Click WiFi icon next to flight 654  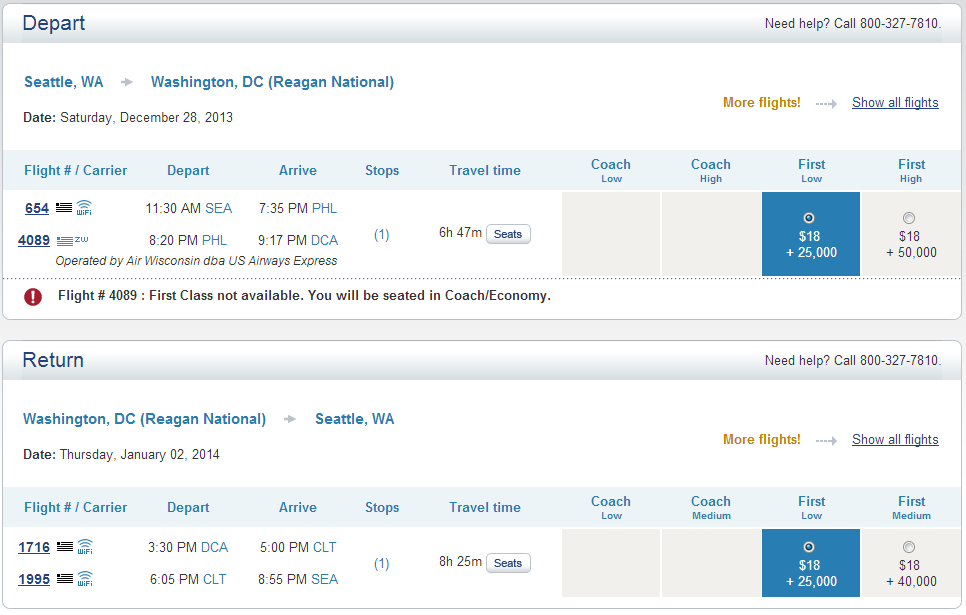84,208
